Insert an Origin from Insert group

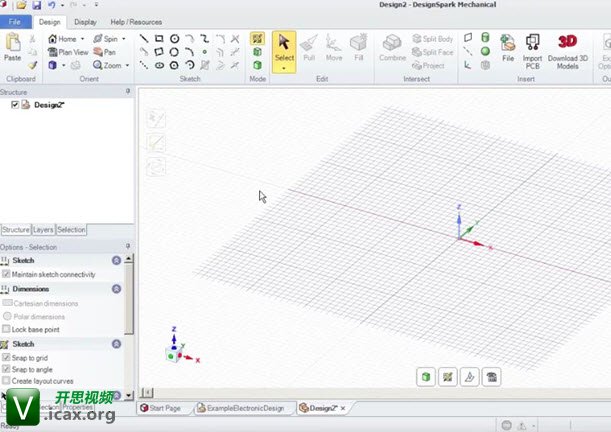tap(468, 65)
